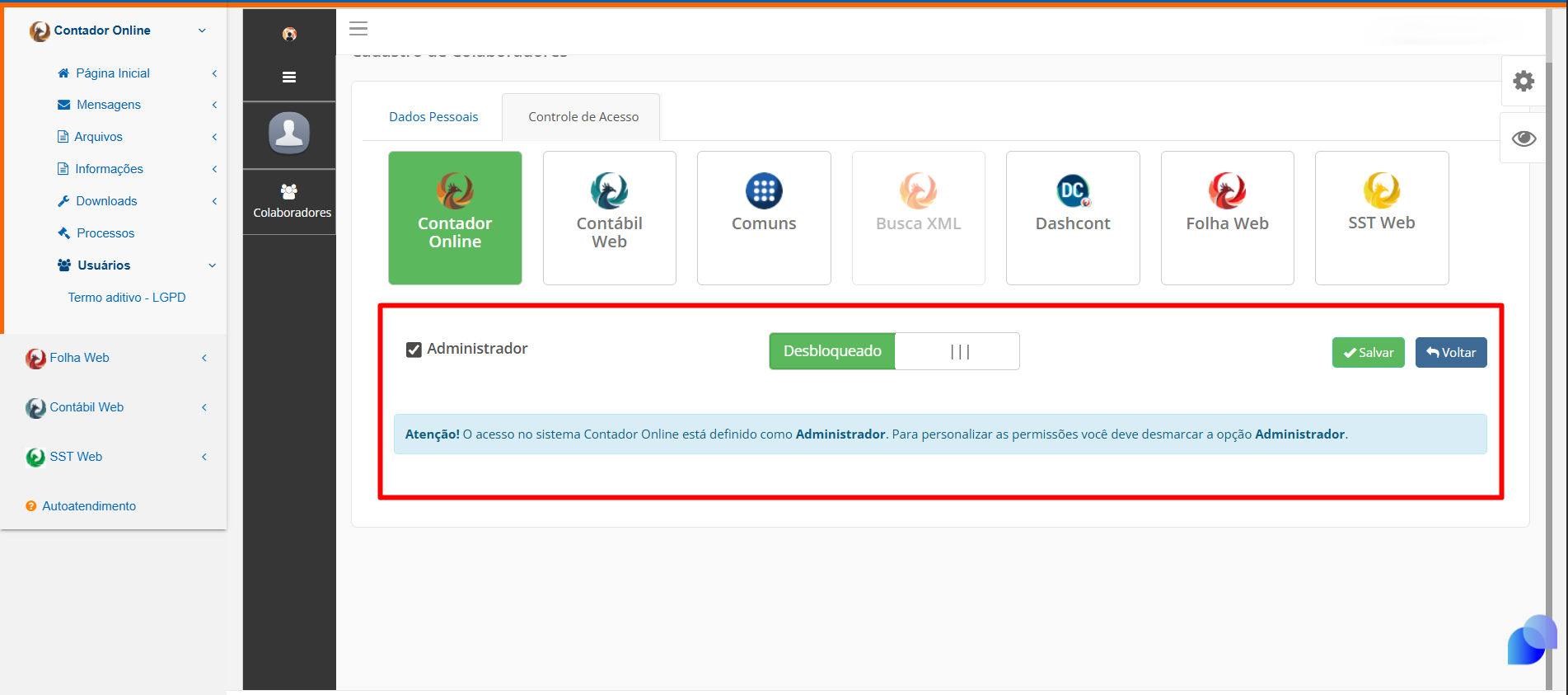
Task: Uncheck the Administrador checkbox
Action: point(414,350)
